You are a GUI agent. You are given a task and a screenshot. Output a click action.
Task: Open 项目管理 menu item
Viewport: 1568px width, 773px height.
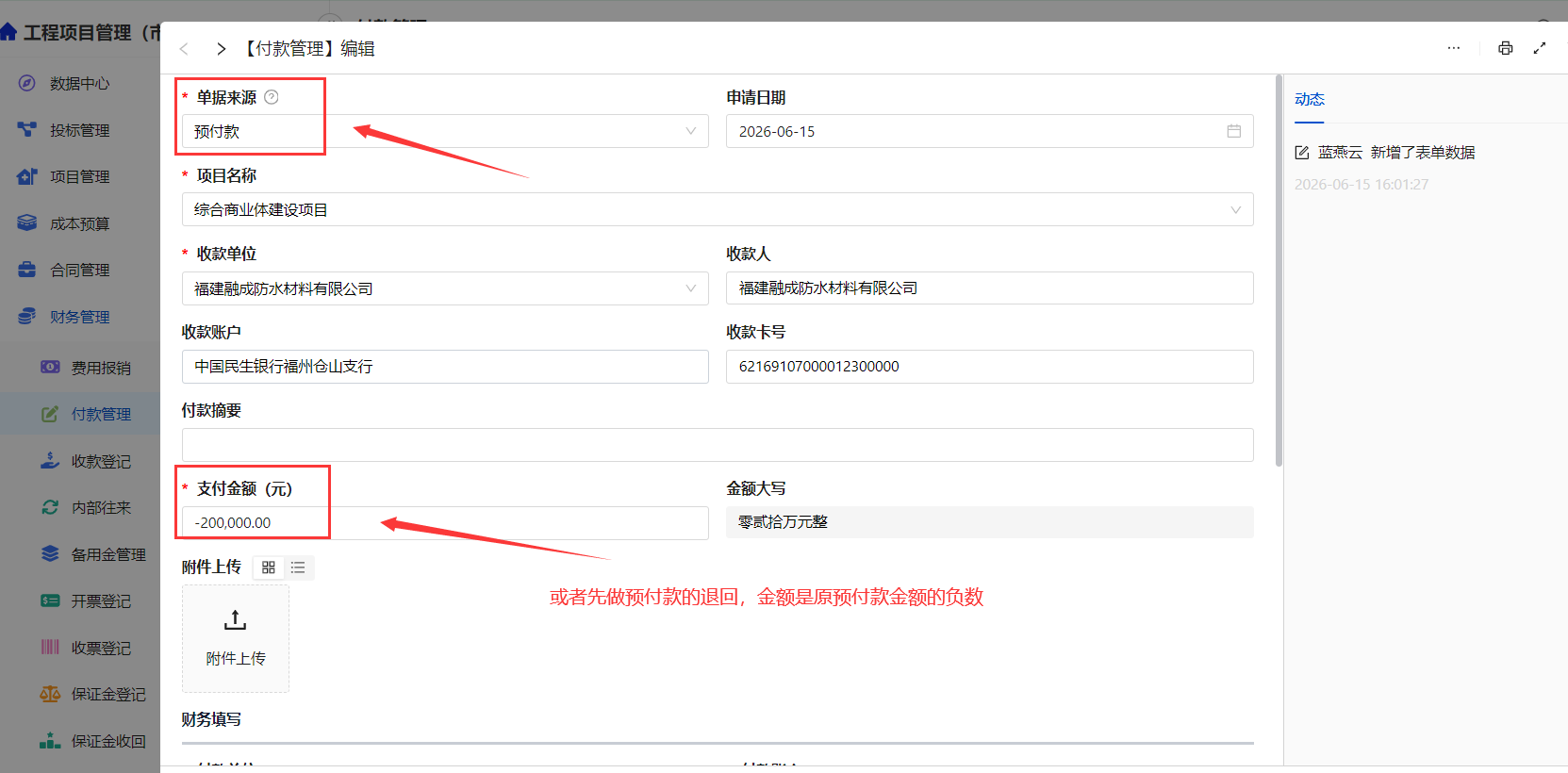pyautogui.click(x=80, y=176)
